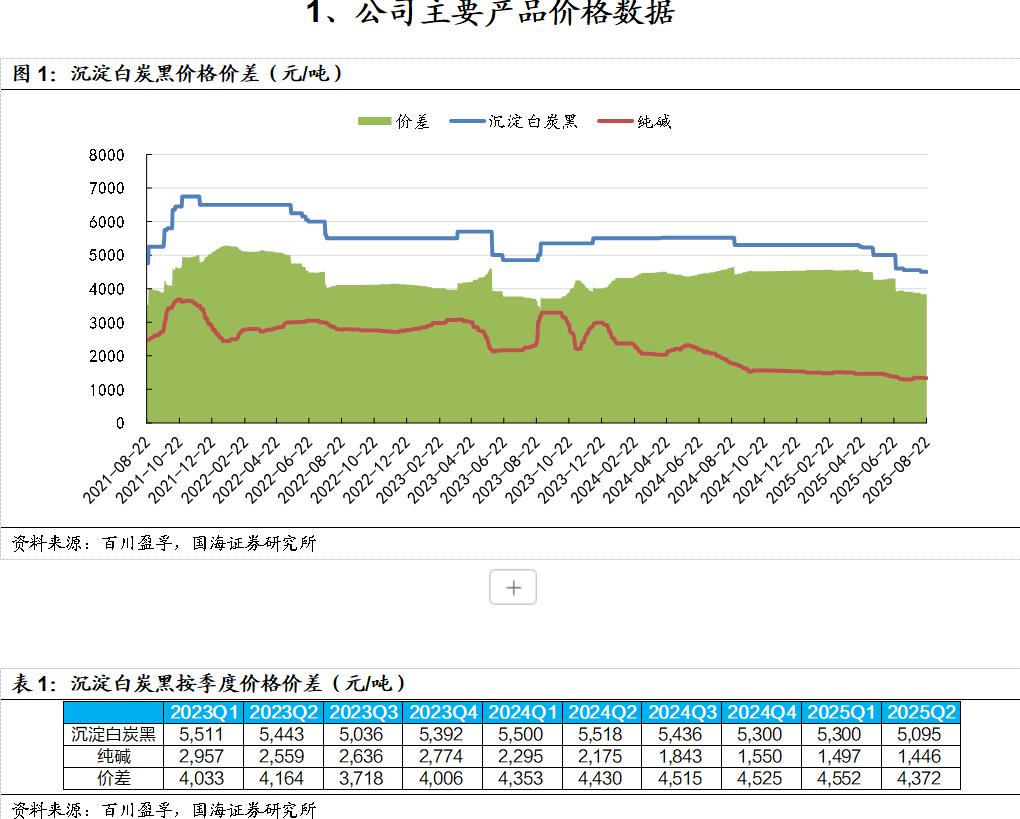
Task: Click the red 纯碱 legend line
Action: (615, 122)
